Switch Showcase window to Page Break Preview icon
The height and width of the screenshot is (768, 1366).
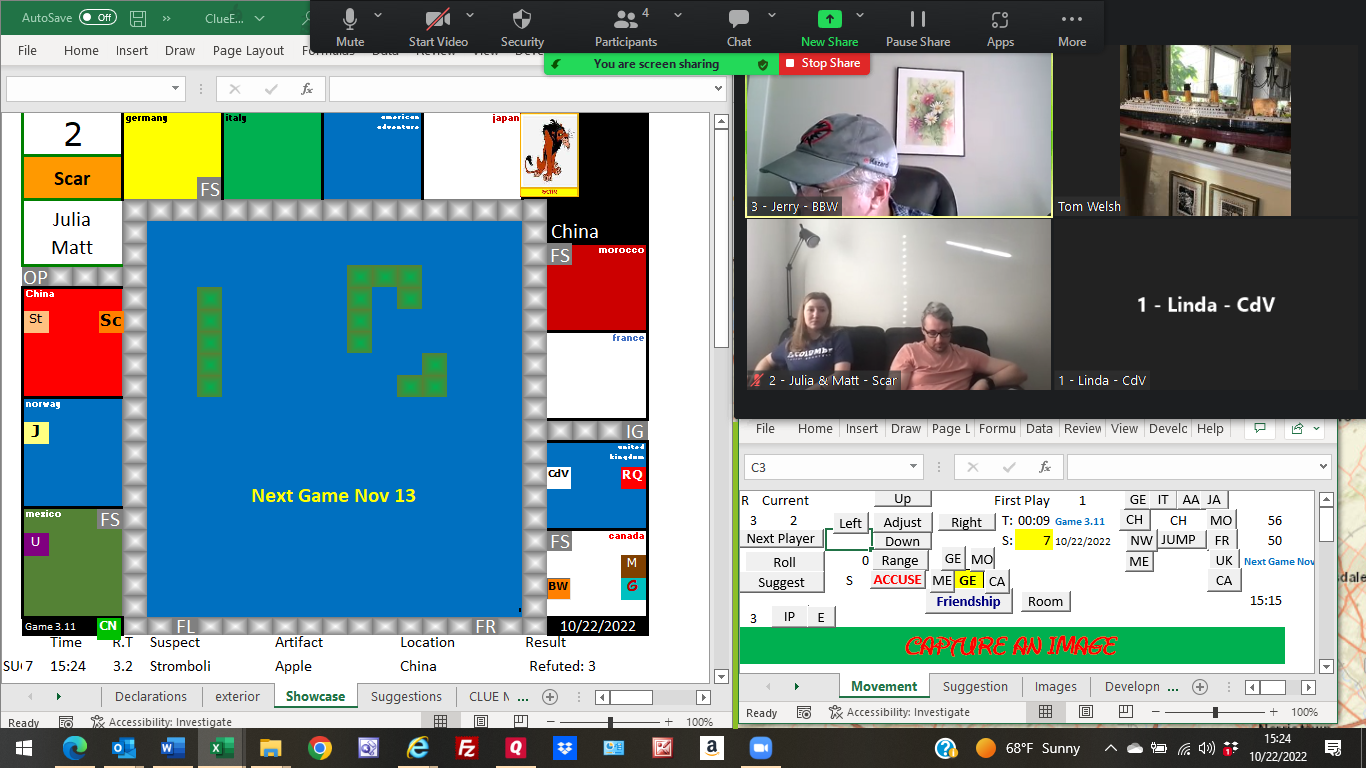point(522,721)
